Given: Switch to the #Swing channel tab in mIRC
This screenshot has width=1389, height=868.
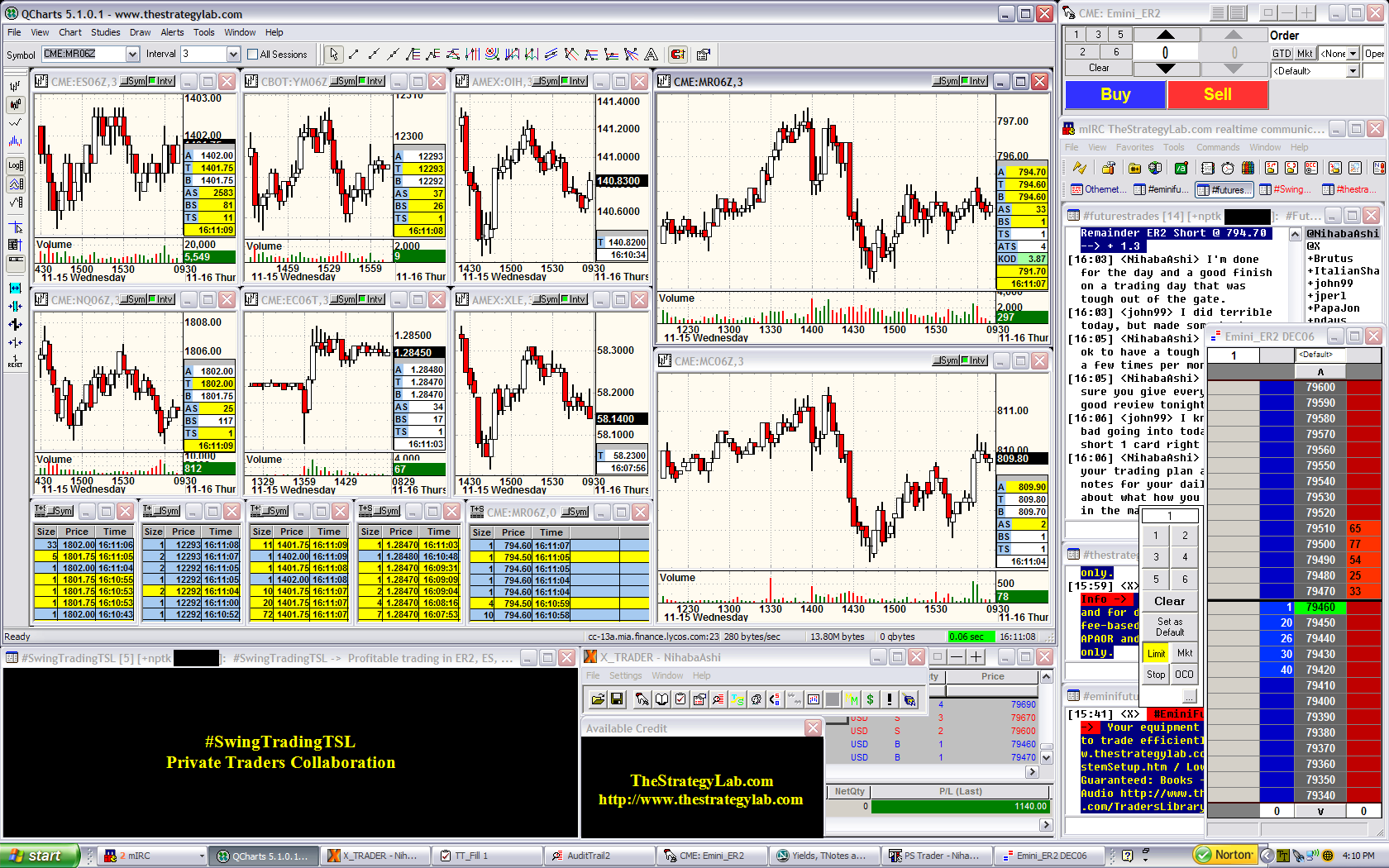Looking at the screenshot, I should coord(1286,189).
